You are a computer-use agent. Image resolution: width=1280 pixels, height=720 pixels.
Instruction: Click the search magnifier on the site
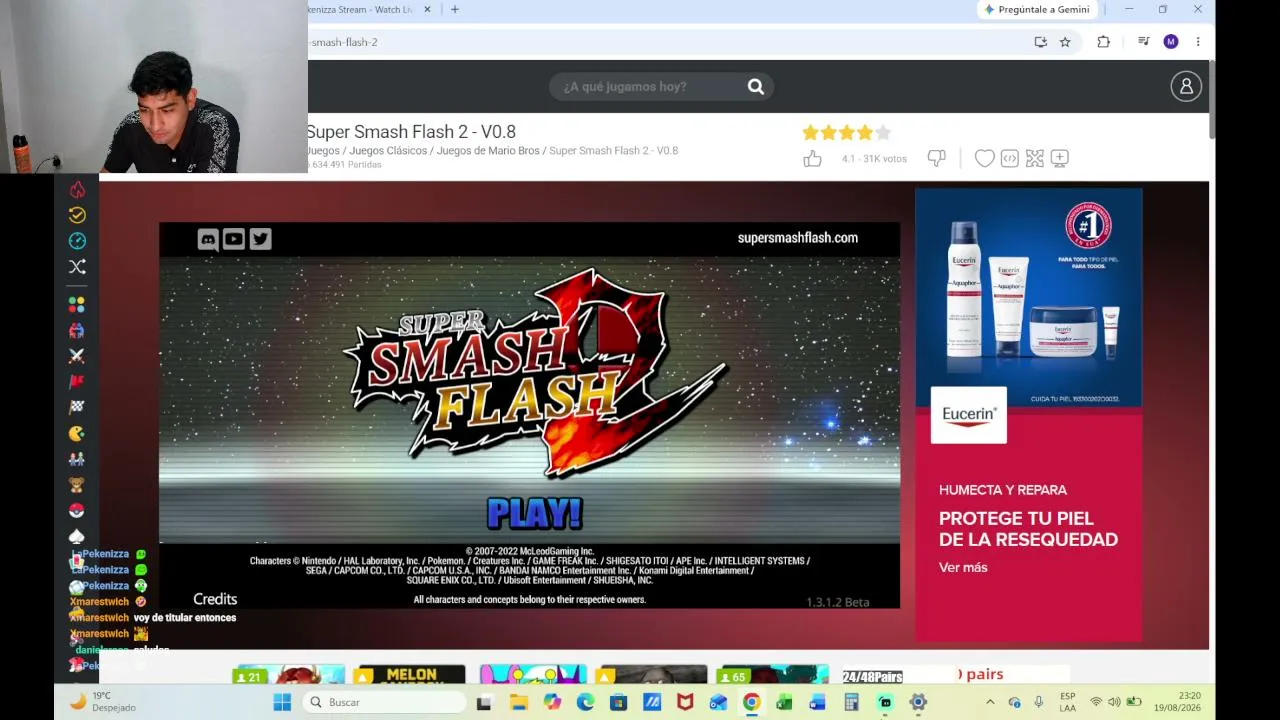[x=756, y=87]
